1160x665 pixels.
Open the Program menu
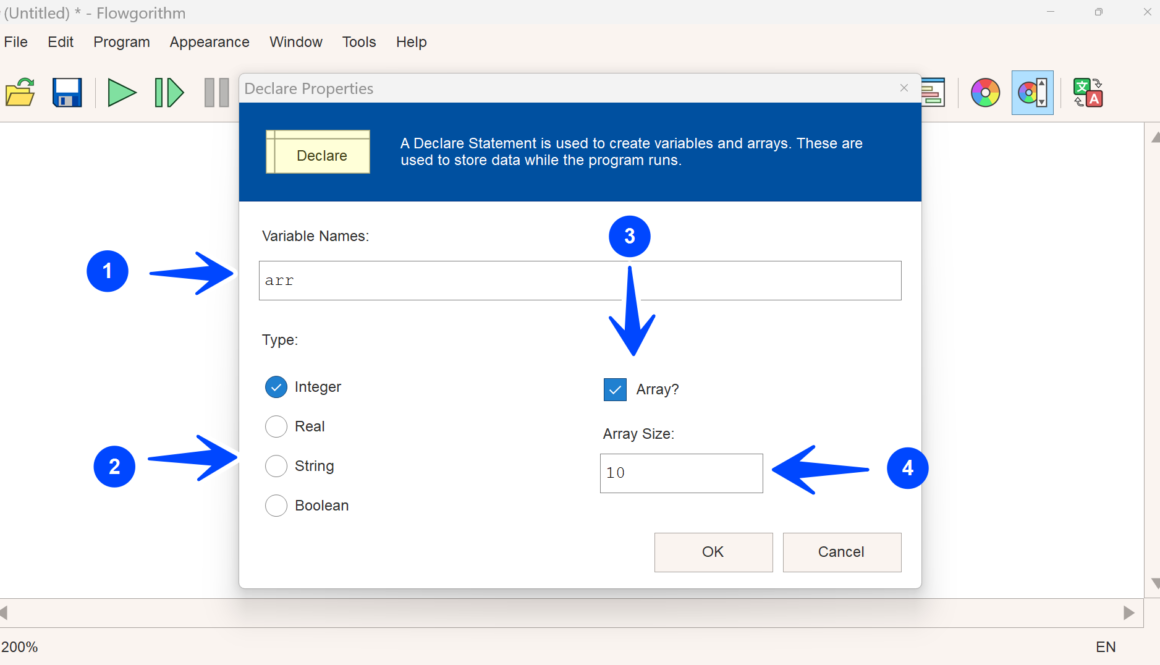click(121, 42)
